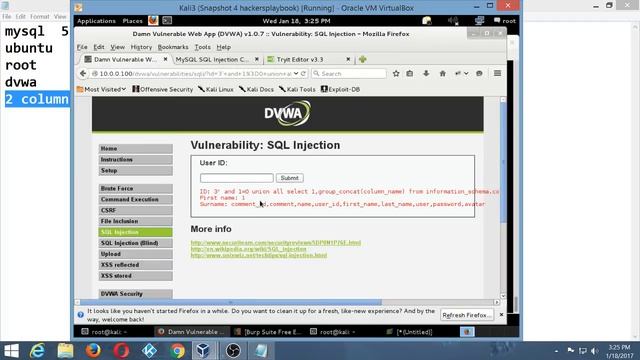Switch to TryIt Editor v3.3 tab
Viewport: 640px width, 360px height.
pyautogui.click(x=300, y=59)
